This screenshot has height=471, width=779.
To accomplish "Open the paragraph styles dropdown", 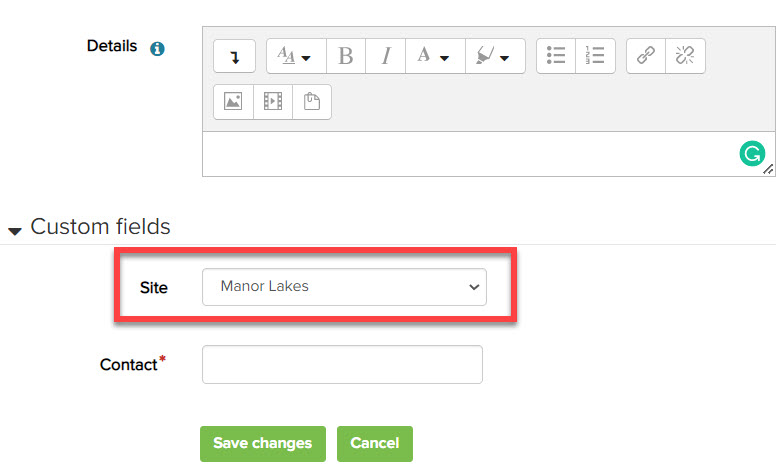I will [x=294, y=57].
